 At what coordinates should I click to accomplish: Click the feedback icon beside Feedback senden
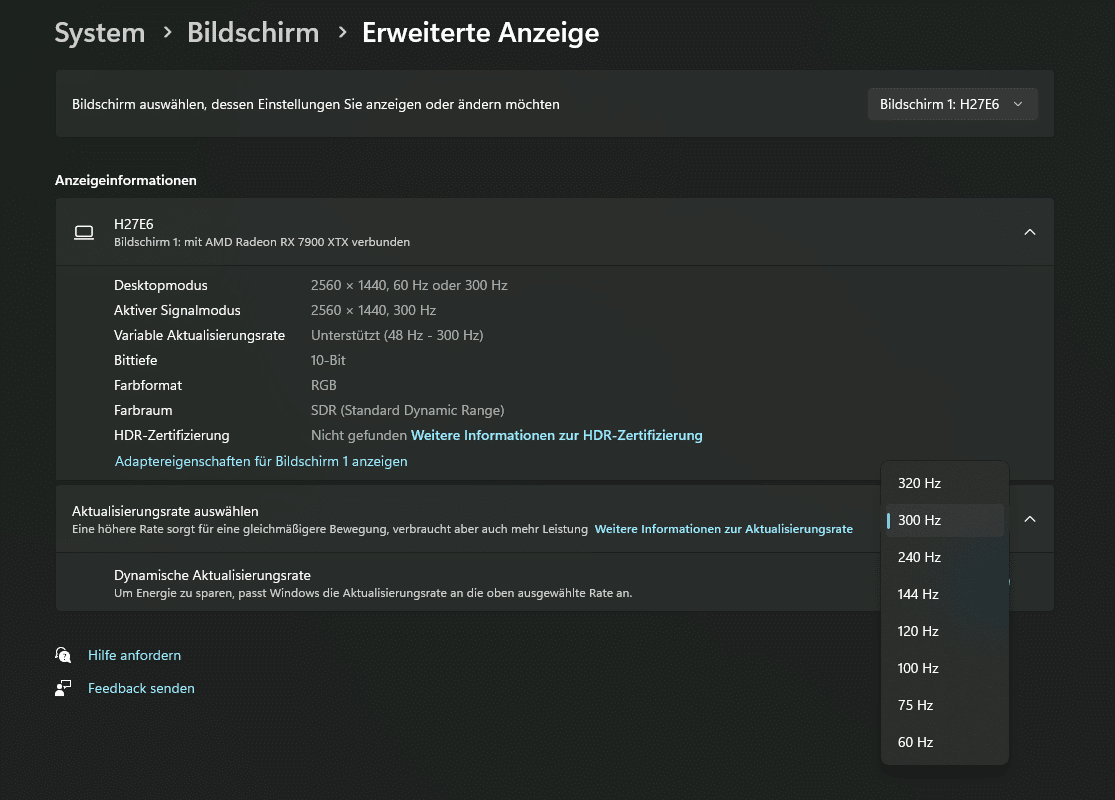(x=64, y=688)
